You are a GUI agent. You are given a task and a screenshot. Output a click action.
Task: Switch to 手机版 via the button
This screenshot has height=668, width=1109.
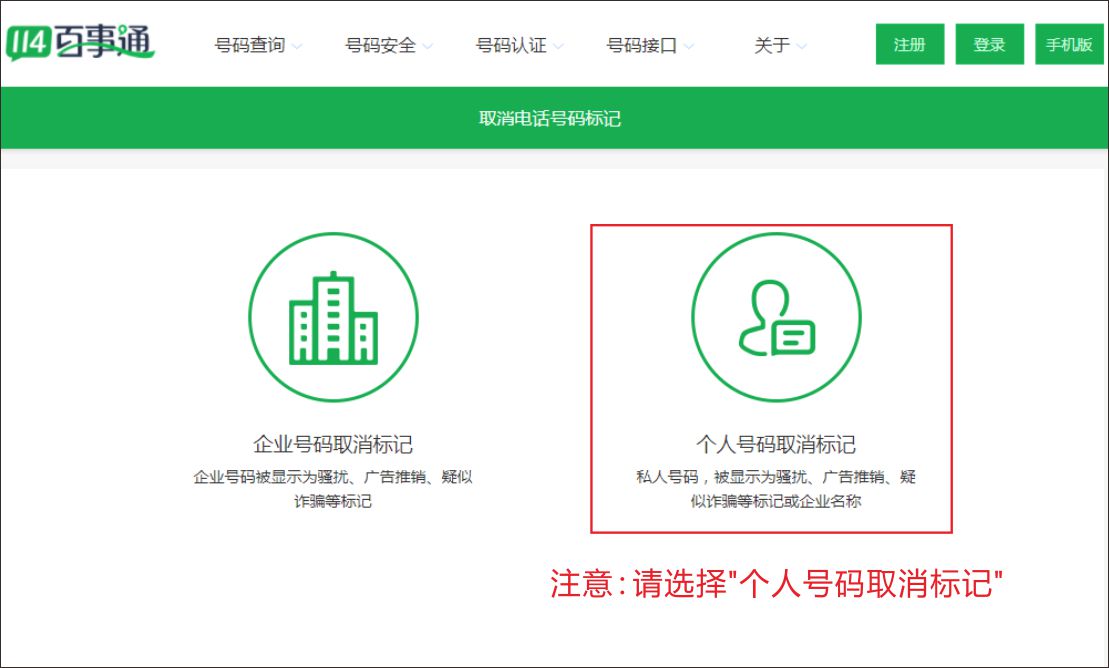[1069, 44]
